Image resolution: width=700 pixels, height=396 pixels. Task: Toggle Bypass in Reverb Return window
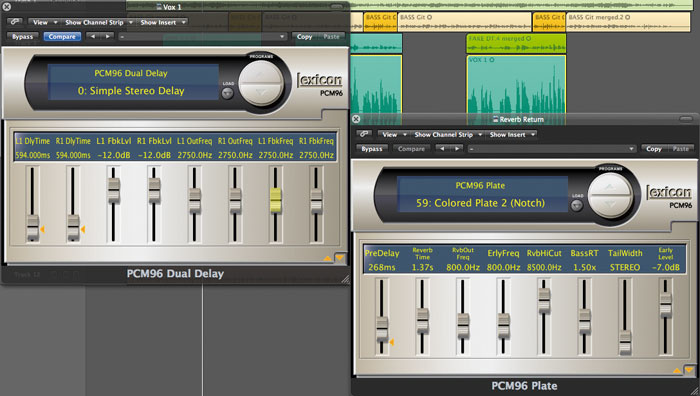(372, 149)
